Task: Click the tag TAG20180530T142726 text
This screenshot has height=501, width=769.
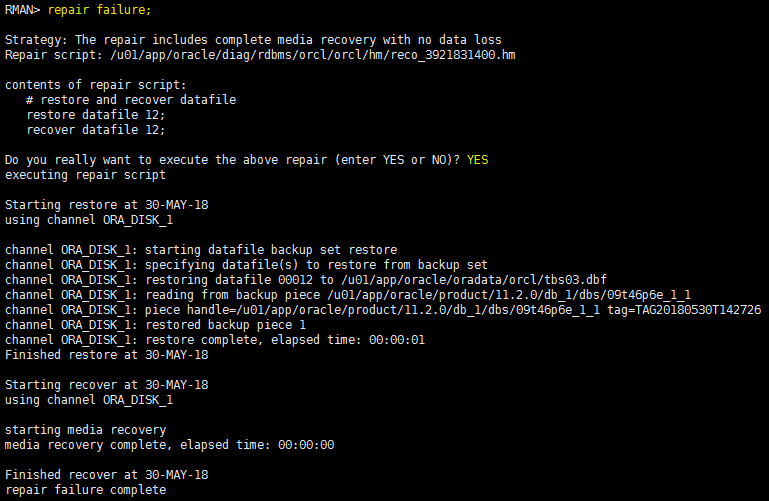Action: [684, 310]
